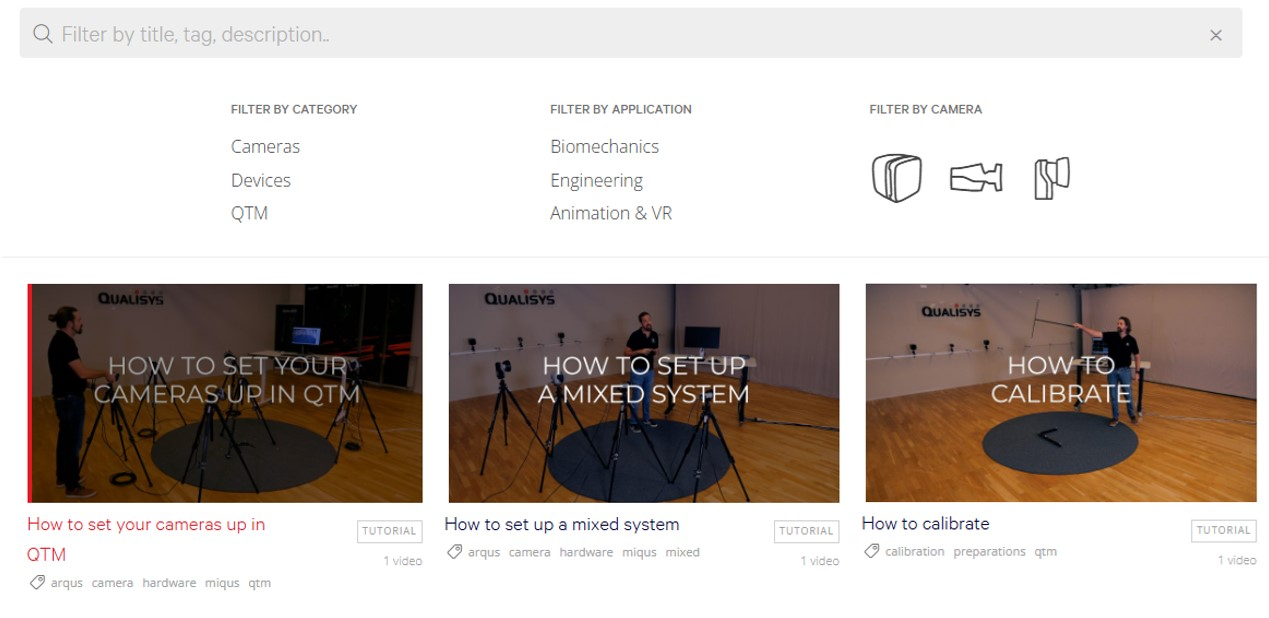Click tag icon under 'How to set up a mixed system'
The image size is (1269, 618).
pyautogui.click(x=454, y=552)
